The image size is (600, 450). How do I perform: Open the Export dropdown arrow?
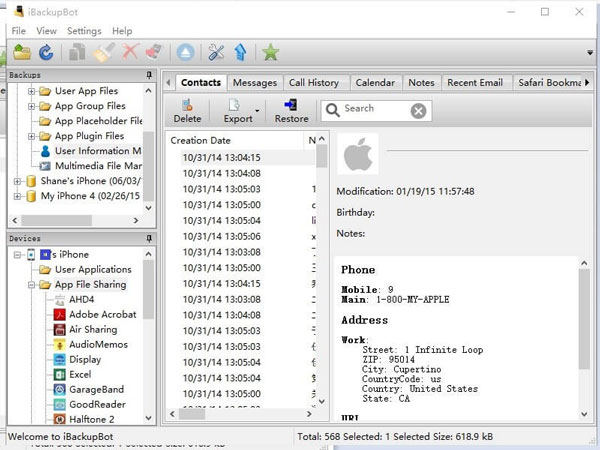pyautogui.click(x=258, y=110)
